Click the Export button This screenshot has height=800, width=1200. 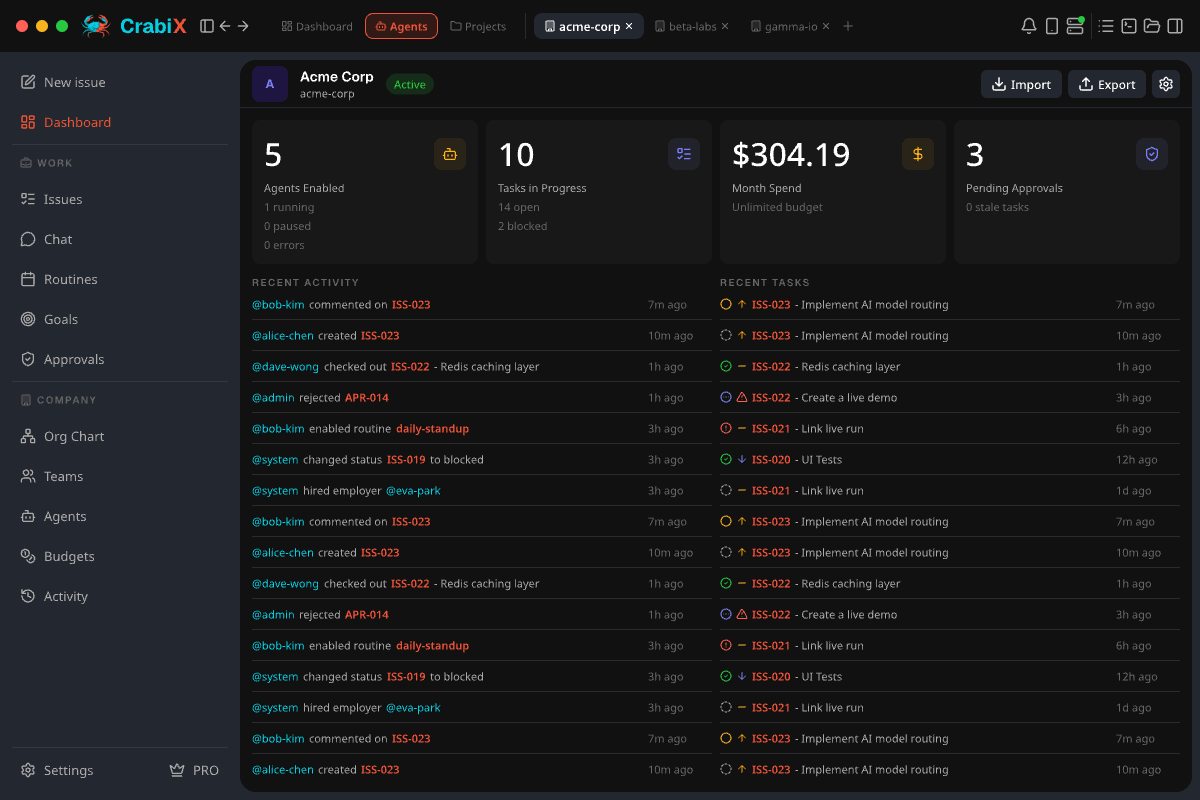point(1107,84)
